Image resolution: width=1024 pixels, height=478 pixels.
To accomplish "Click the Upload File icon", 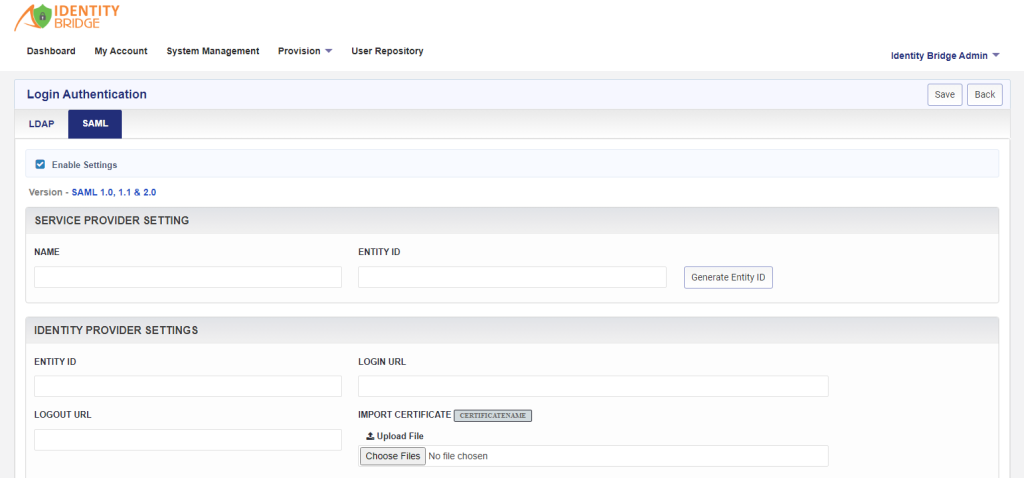I will [x=370, y=436].
